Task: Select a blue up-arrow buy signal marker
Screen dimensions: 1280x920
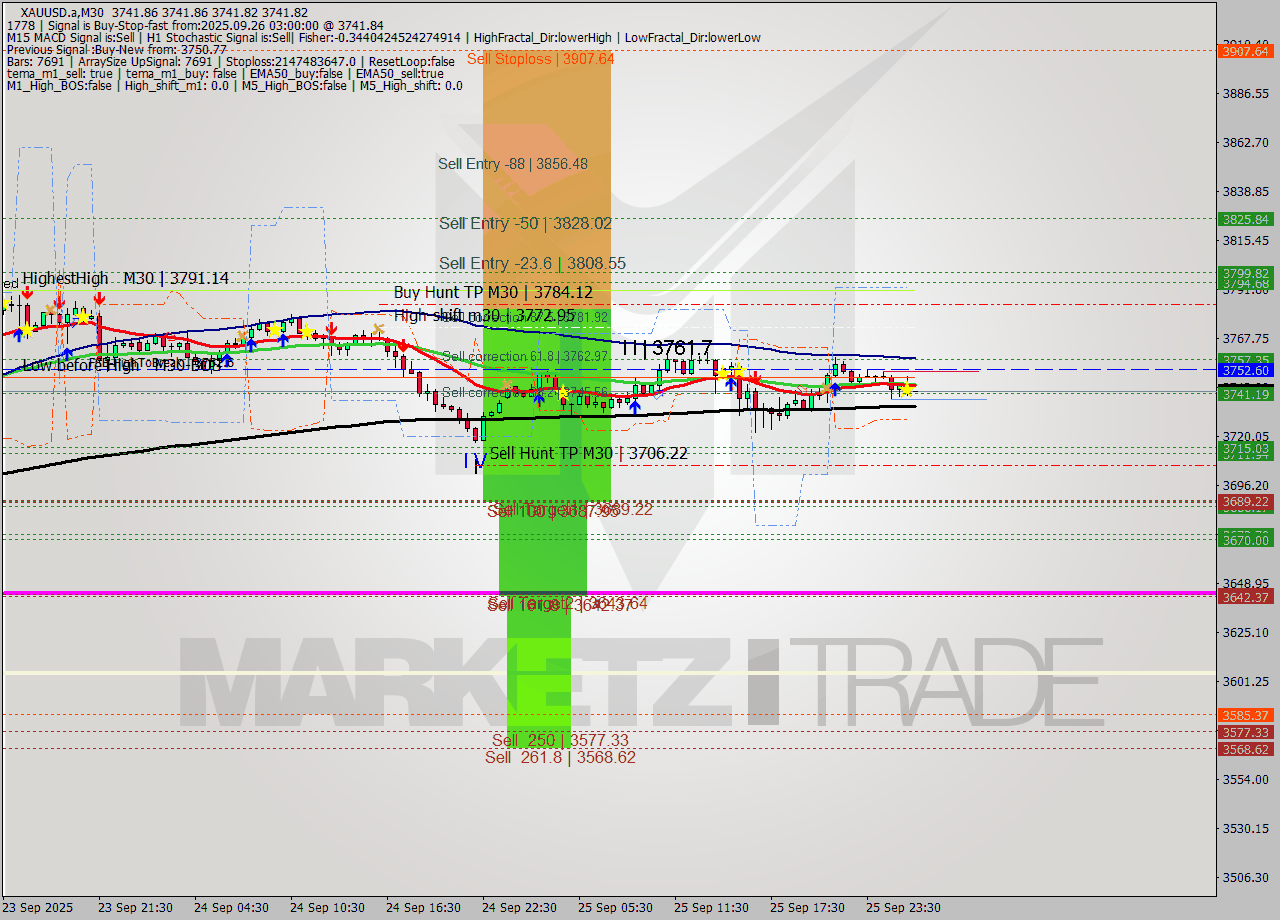Action: [635, 407]
